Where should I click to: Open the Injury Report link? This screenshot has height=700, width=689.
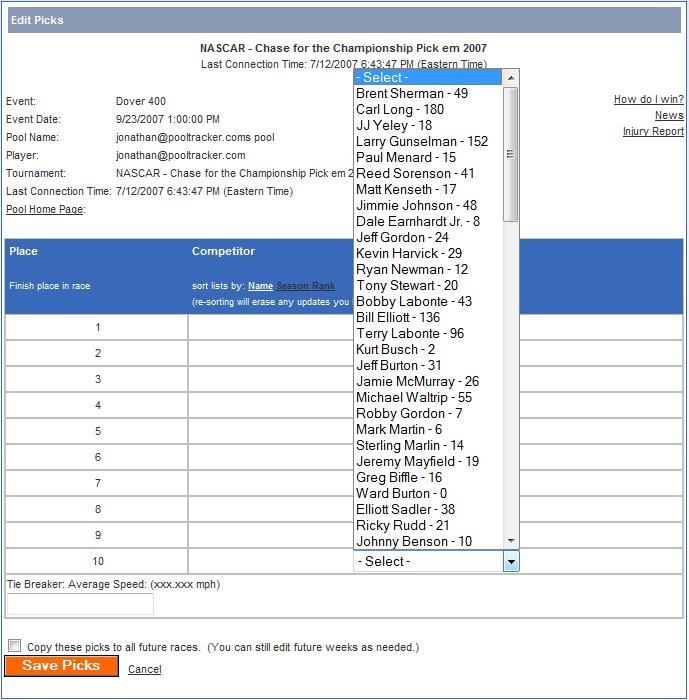click(x=653, y=131)
